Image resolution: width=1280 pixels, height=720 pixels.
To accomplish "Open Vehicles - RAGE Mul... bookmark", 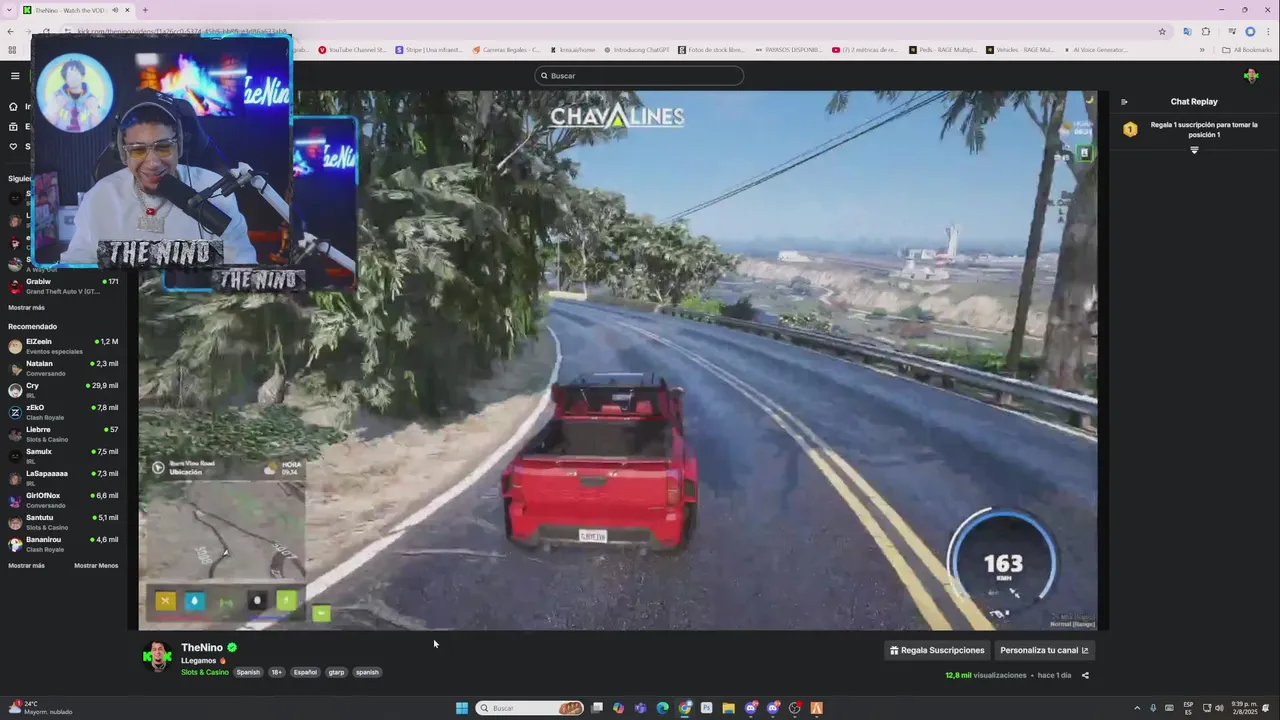I will coord(1020,49).
